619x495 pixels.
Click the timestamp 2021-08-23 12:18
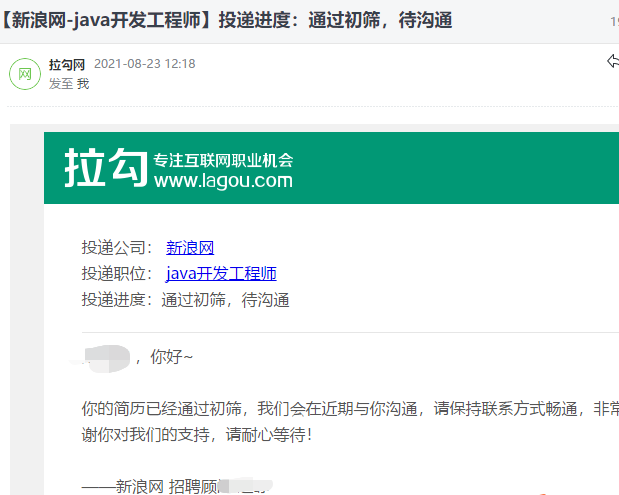coord(144,64)
